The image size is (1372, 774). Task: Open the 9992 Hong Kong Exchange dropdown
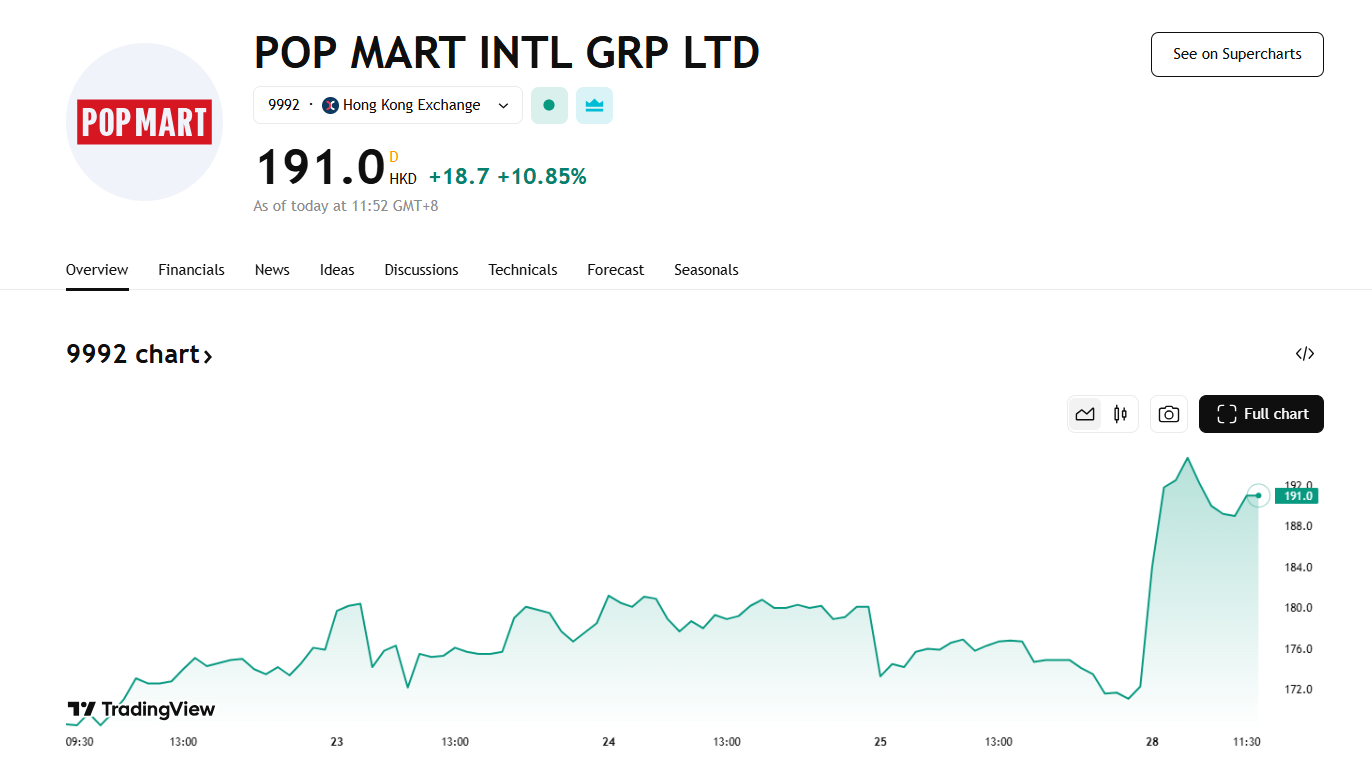pyautogui.click(x=388, y=105)
